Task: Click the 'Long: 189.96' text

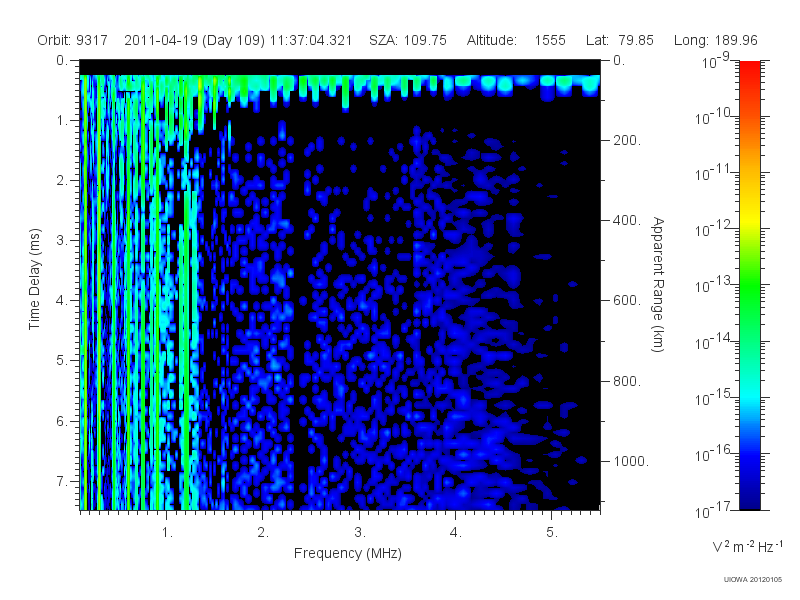Action: 715,40
